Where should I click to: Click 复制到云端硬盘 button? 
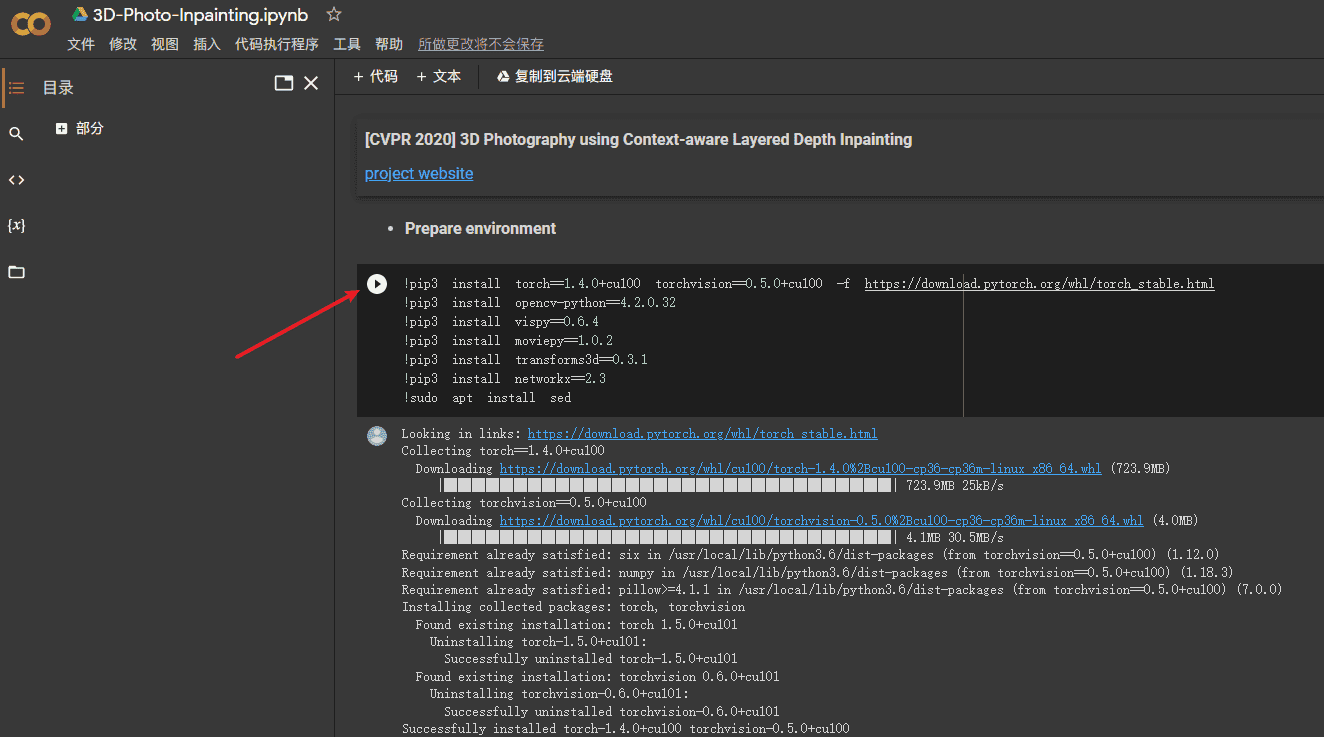(555, 76)
